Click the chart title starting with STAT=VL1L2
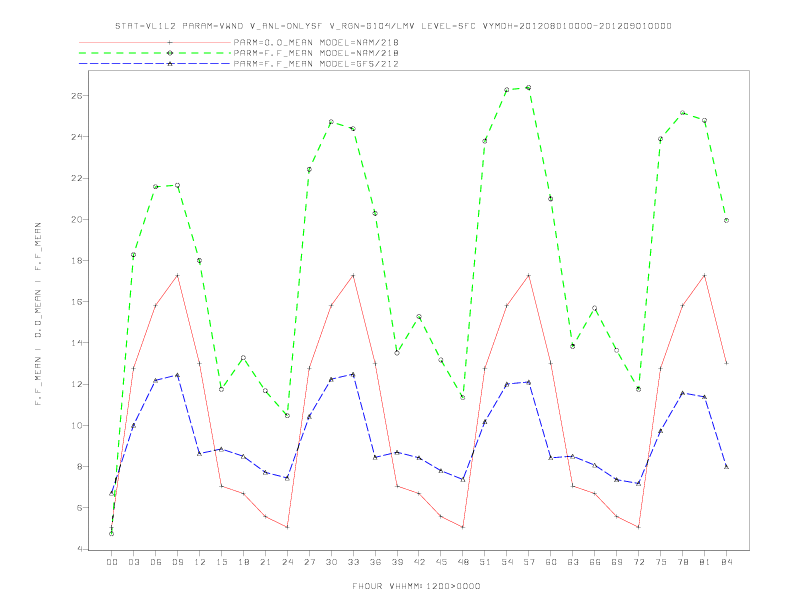The height and width of the screenshot is (612, 792). click(393, 26)
